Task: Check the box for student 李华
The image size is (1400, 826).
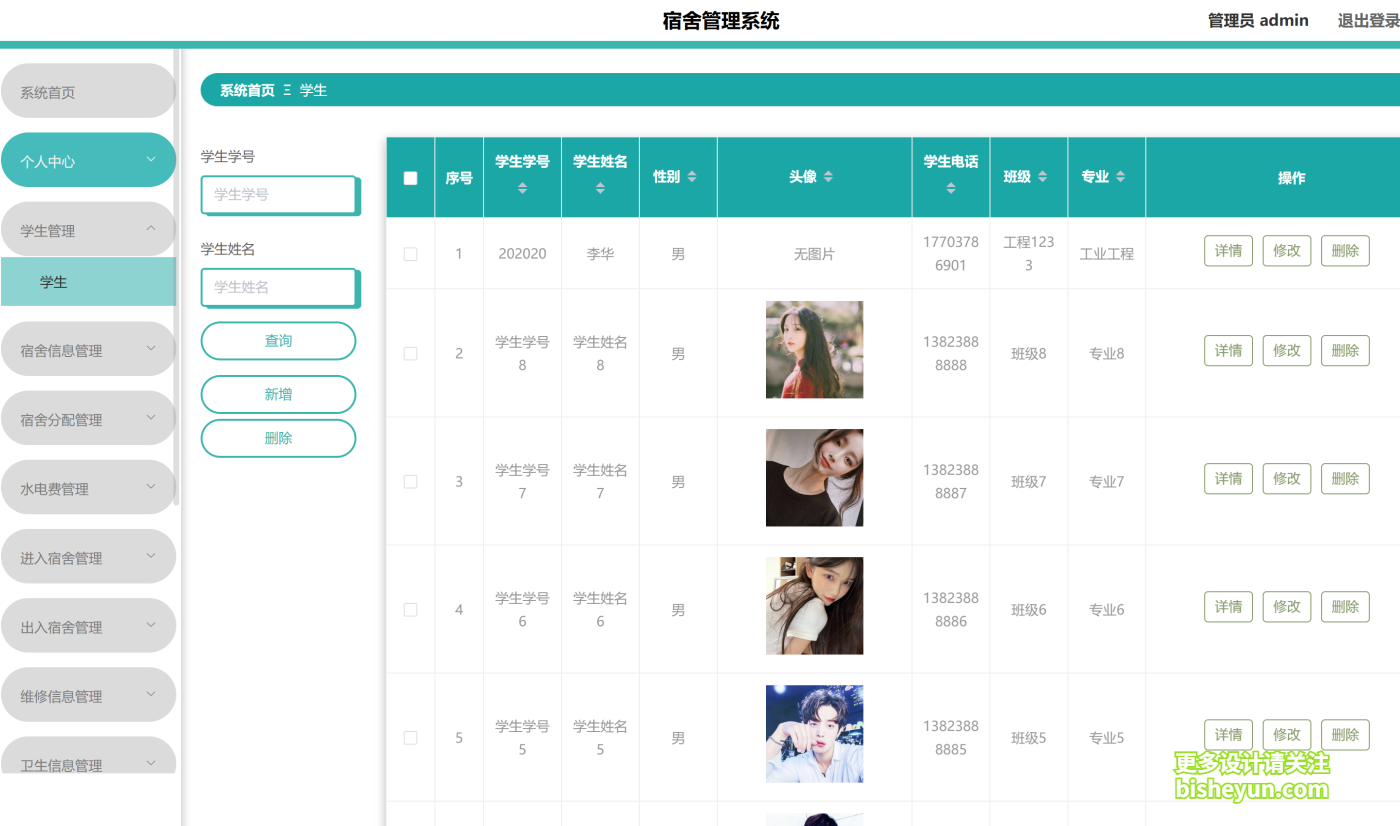Action: click(x=410, y=254)
